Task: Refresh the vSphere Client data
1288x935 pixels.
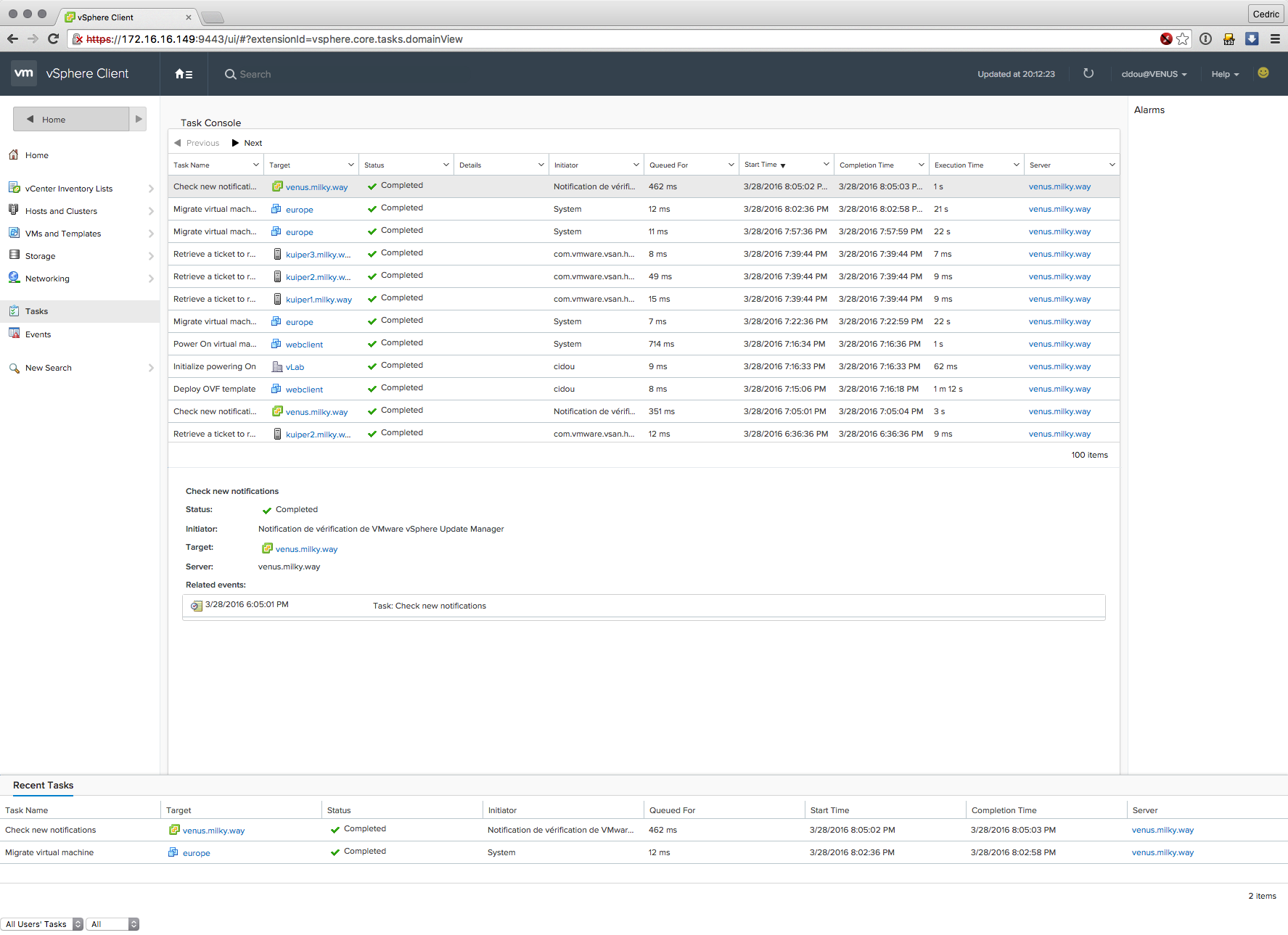Action: point(1088,73)
